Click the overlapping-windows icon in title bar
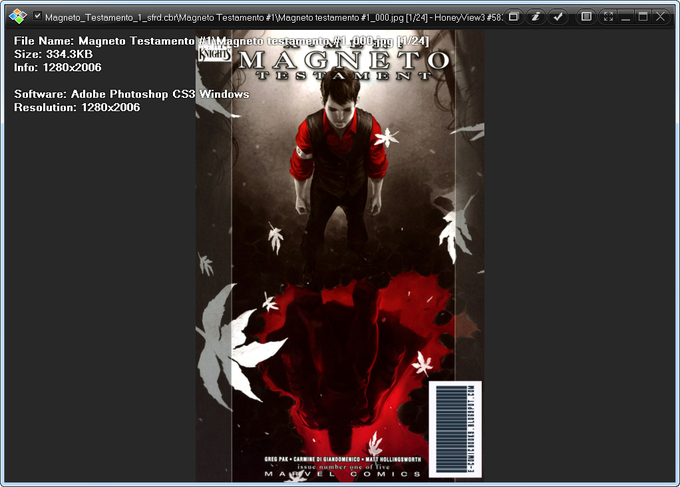Image resolution: width=680 pixels, height=487 pixels. pos(513,17)
